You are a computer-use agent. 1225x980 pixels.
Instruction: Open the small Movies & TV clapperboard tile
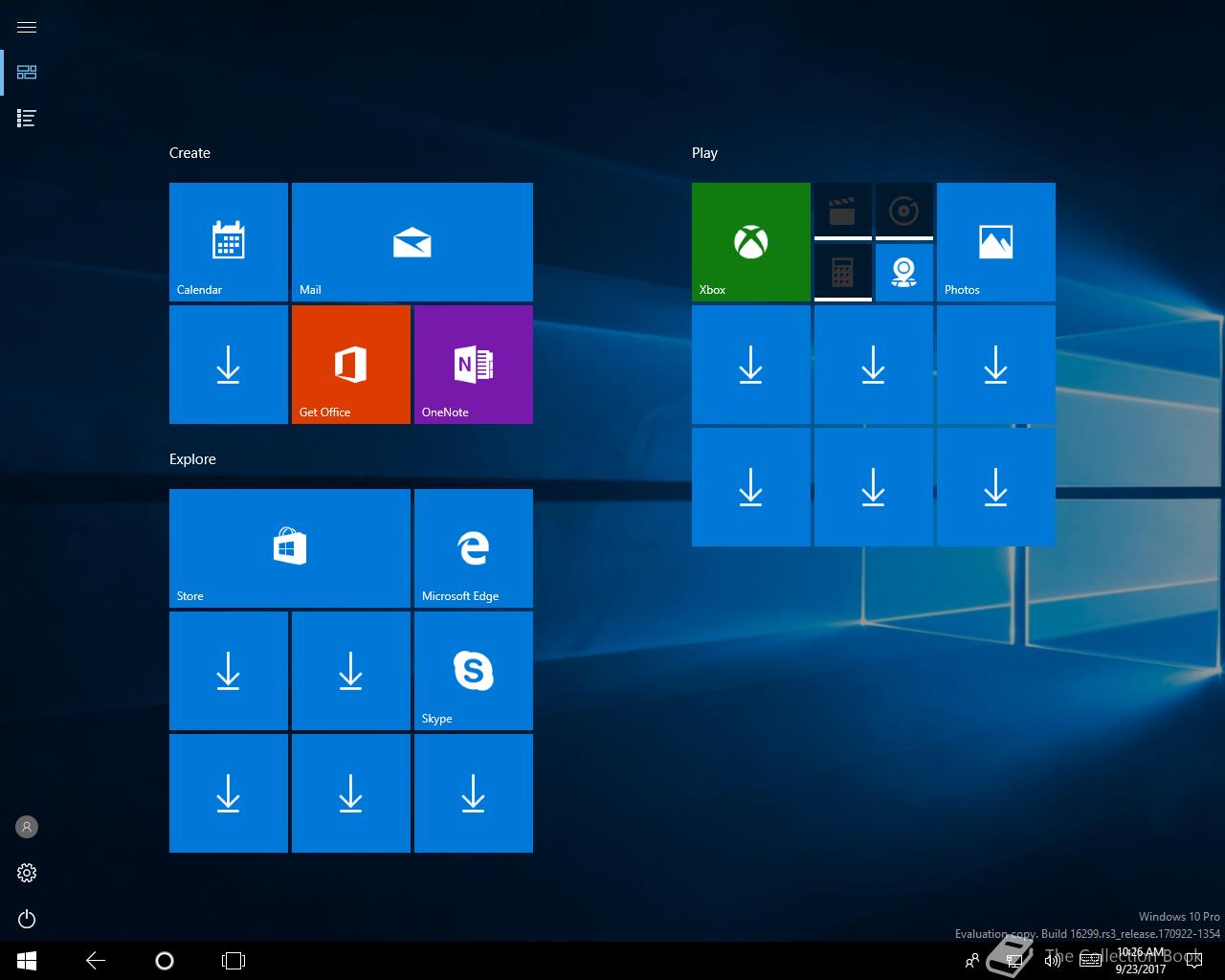coord(843,212)
